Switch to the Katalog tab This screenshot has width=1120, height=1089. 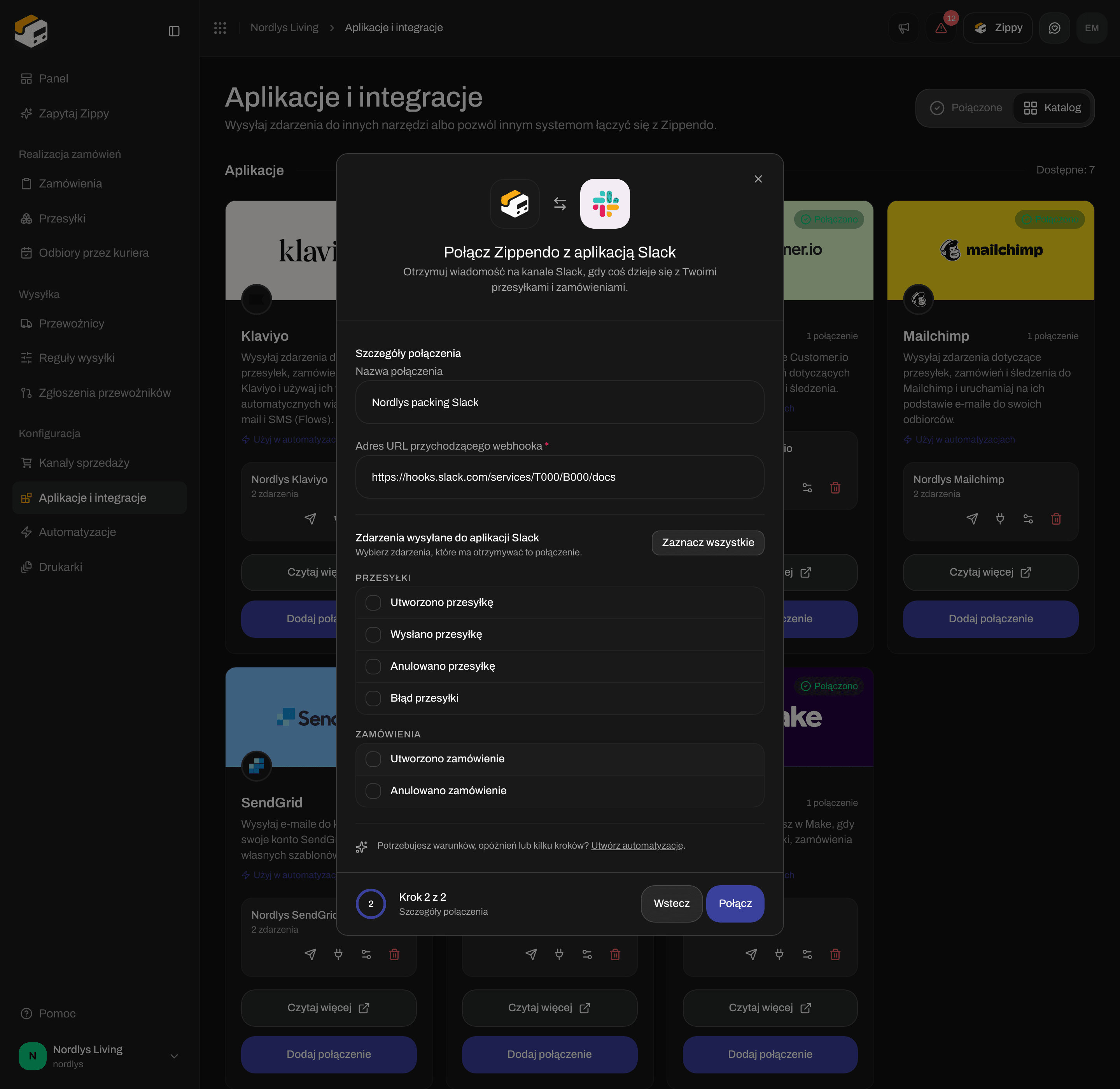pyautogui.click(x=1052, y=108)
